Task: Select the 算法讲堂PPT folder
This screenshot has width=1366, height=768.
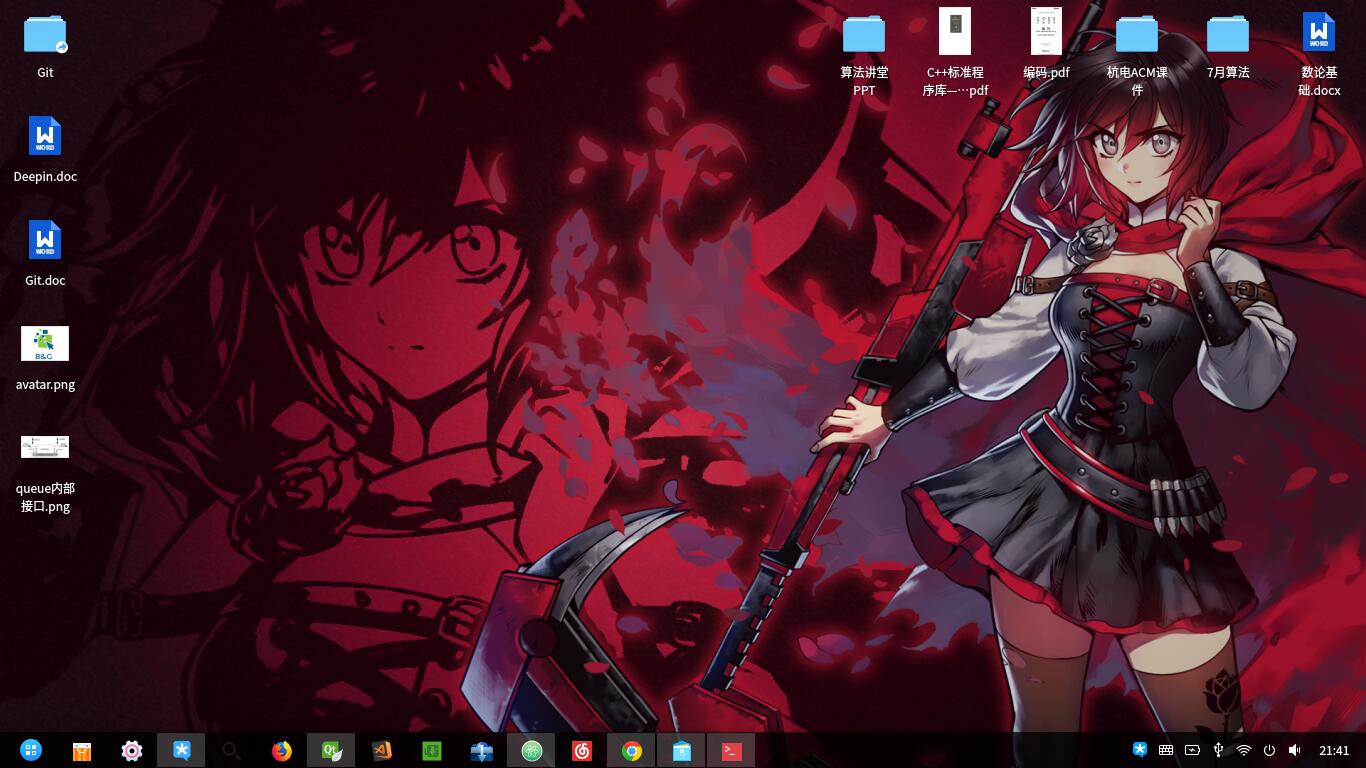Action: point(864,34)
